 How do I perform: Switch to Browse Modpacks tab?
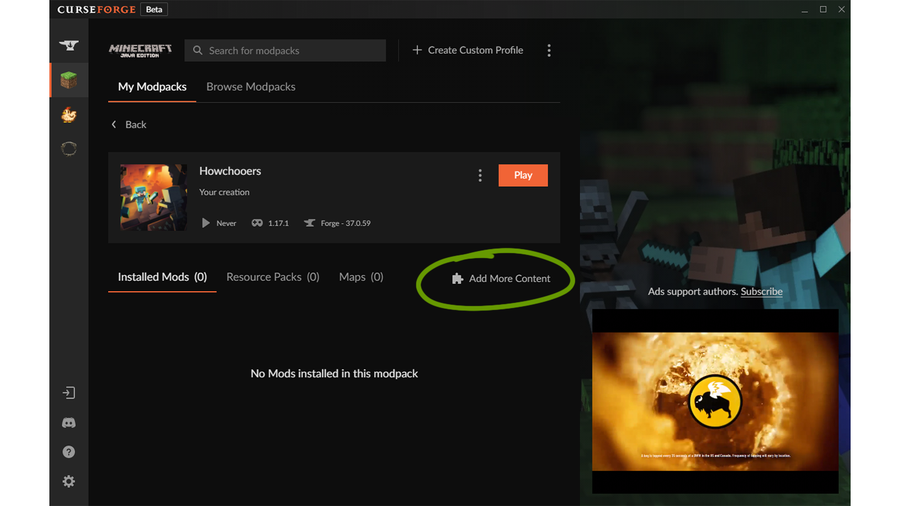coord(251,87)
